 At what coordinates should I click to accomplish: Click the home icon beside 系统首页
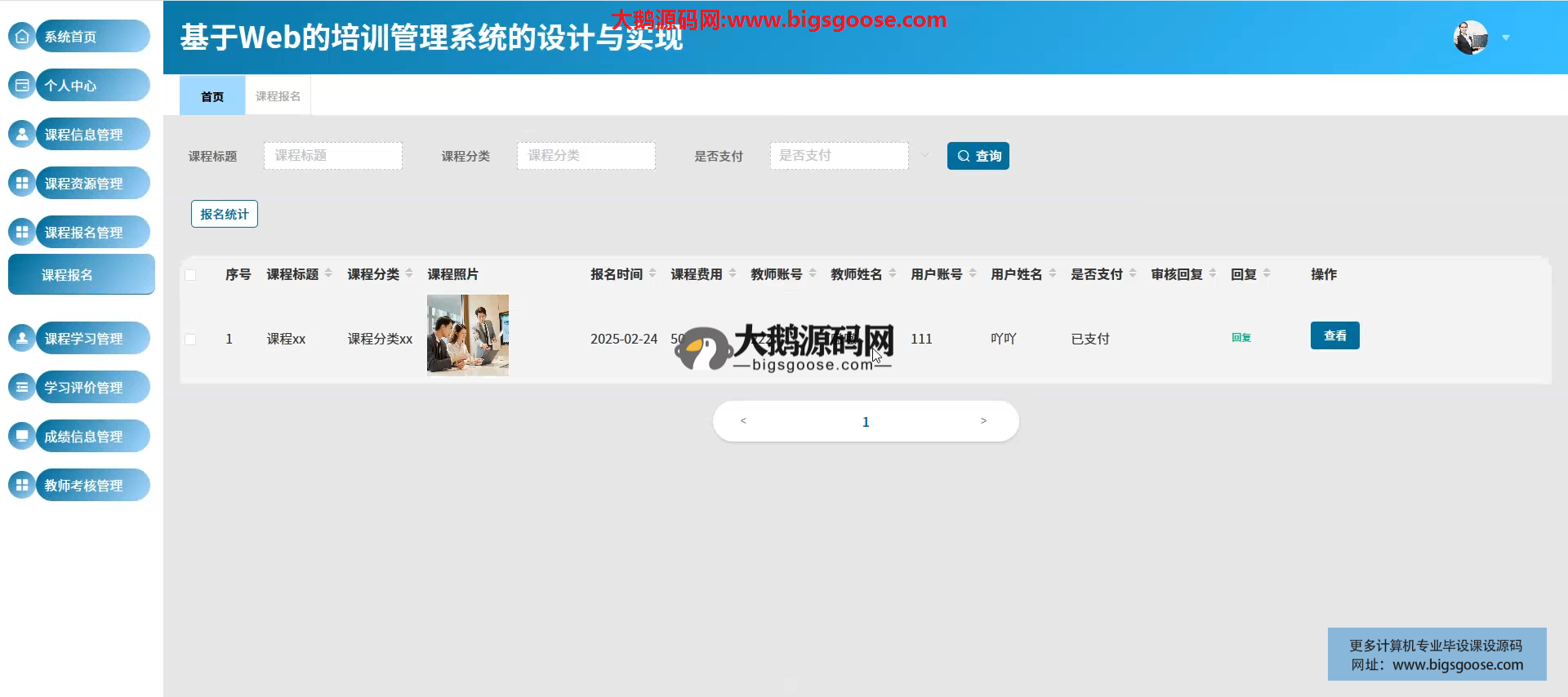coord(22,36)
